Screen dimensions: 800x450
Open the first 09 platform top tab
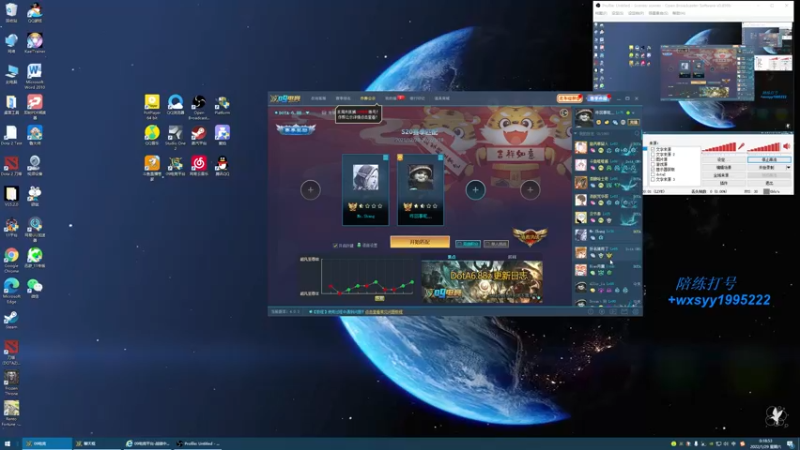[x=318, y=98]
